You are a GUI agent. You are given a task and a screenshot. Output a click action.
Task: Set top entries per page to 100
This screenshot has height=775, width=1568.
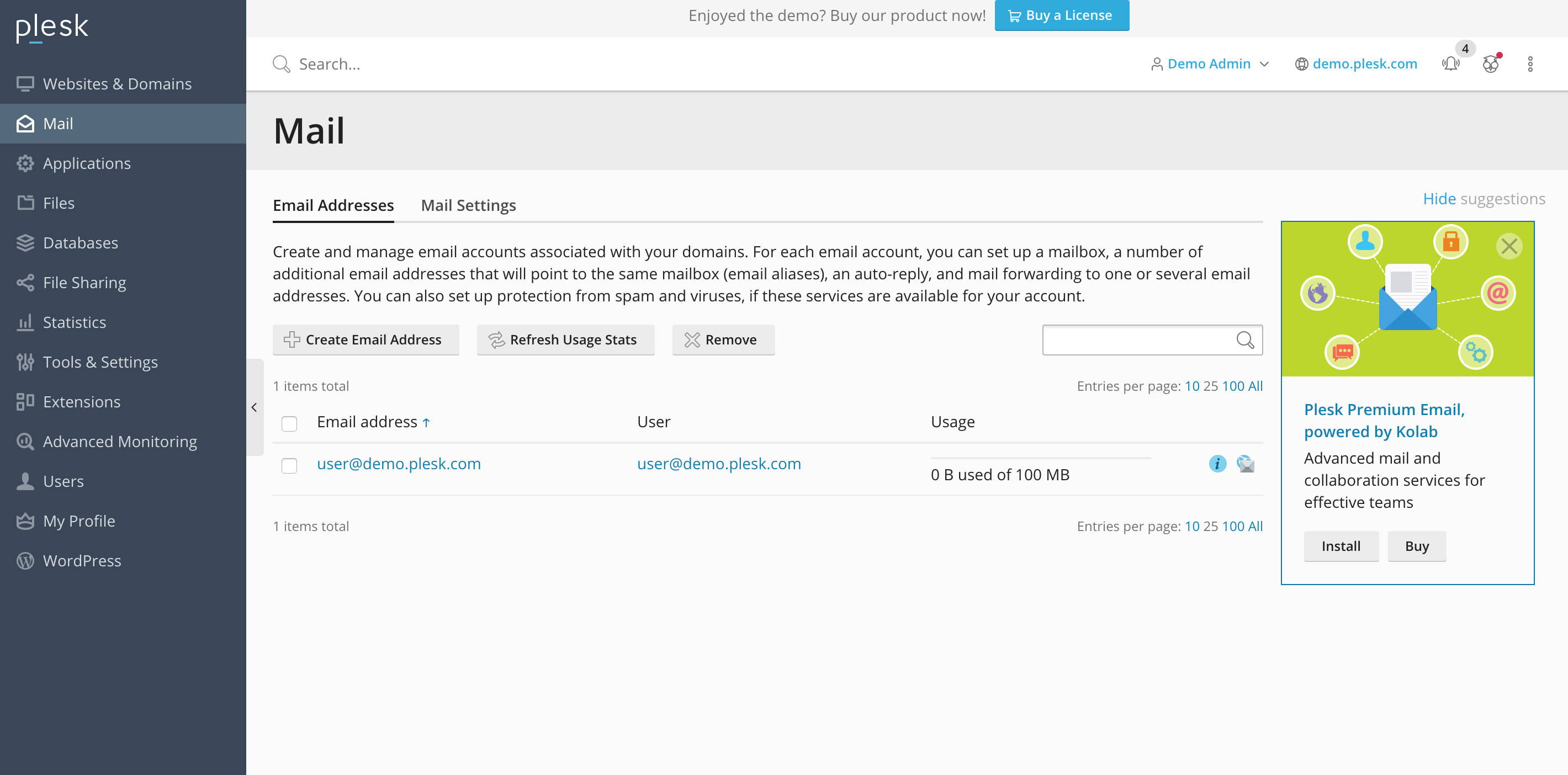(x=1233, y=386)
